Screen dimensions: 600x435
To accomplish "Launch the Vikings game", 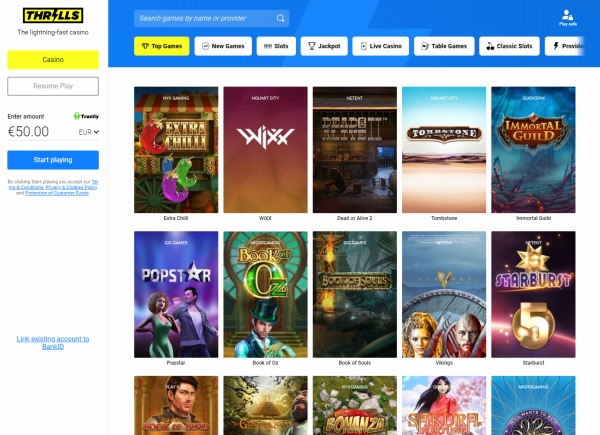I will tap(444, 294).
